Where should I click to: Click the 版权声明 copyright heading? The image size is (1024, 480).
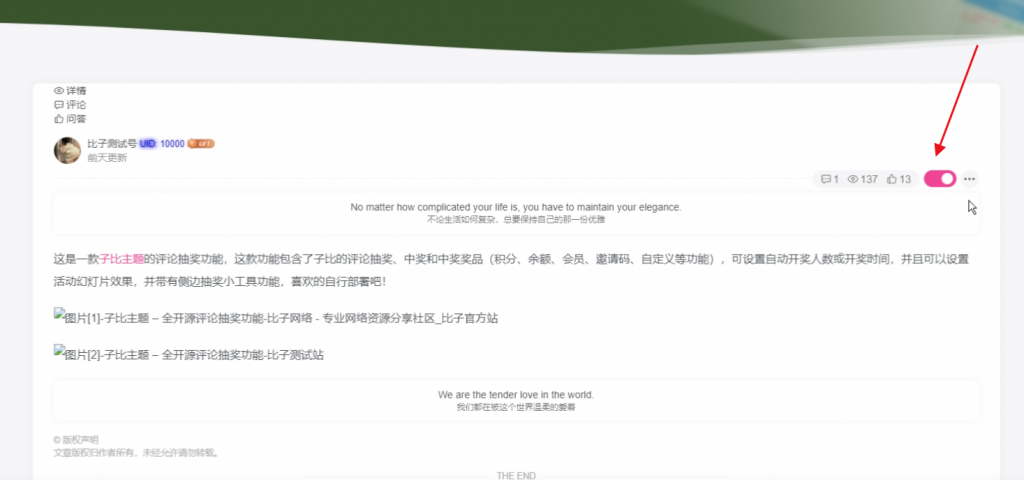[x=76, y=440]
